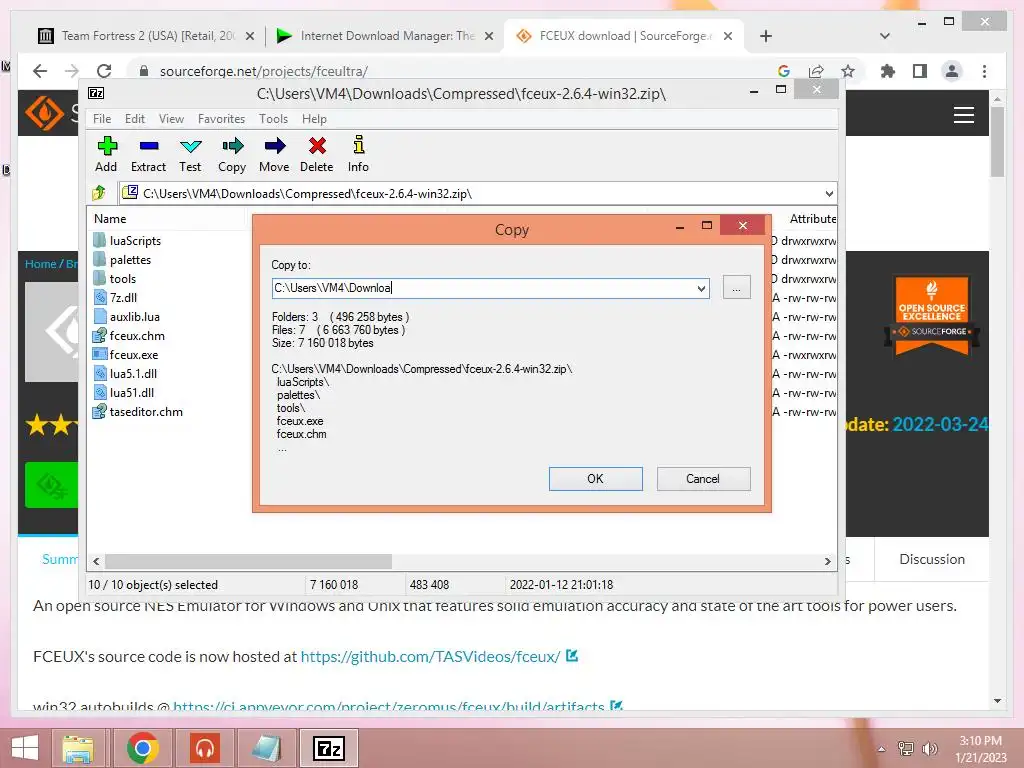Click the Windows Start button
This screenshot has width=1024, height=768.
25,748
